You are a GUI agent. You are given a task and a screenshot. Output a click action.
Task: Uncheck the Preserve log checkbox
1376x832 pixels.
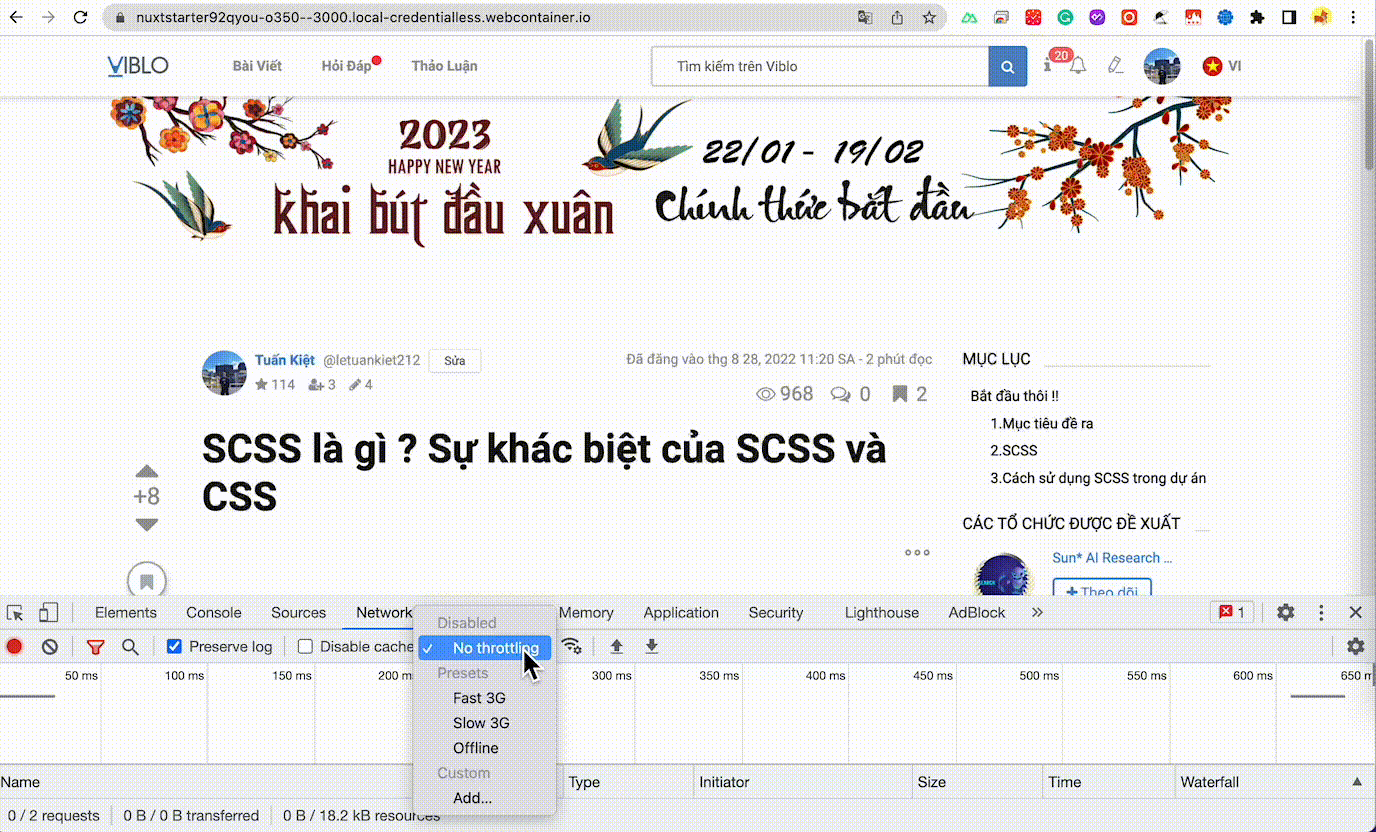click(x=174, y=647)
